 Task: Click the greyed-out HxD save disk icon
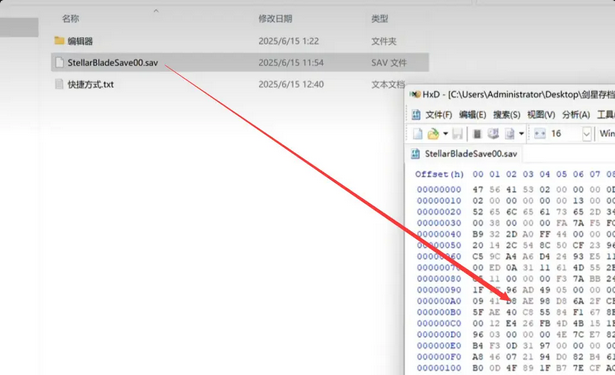(457, 134)
